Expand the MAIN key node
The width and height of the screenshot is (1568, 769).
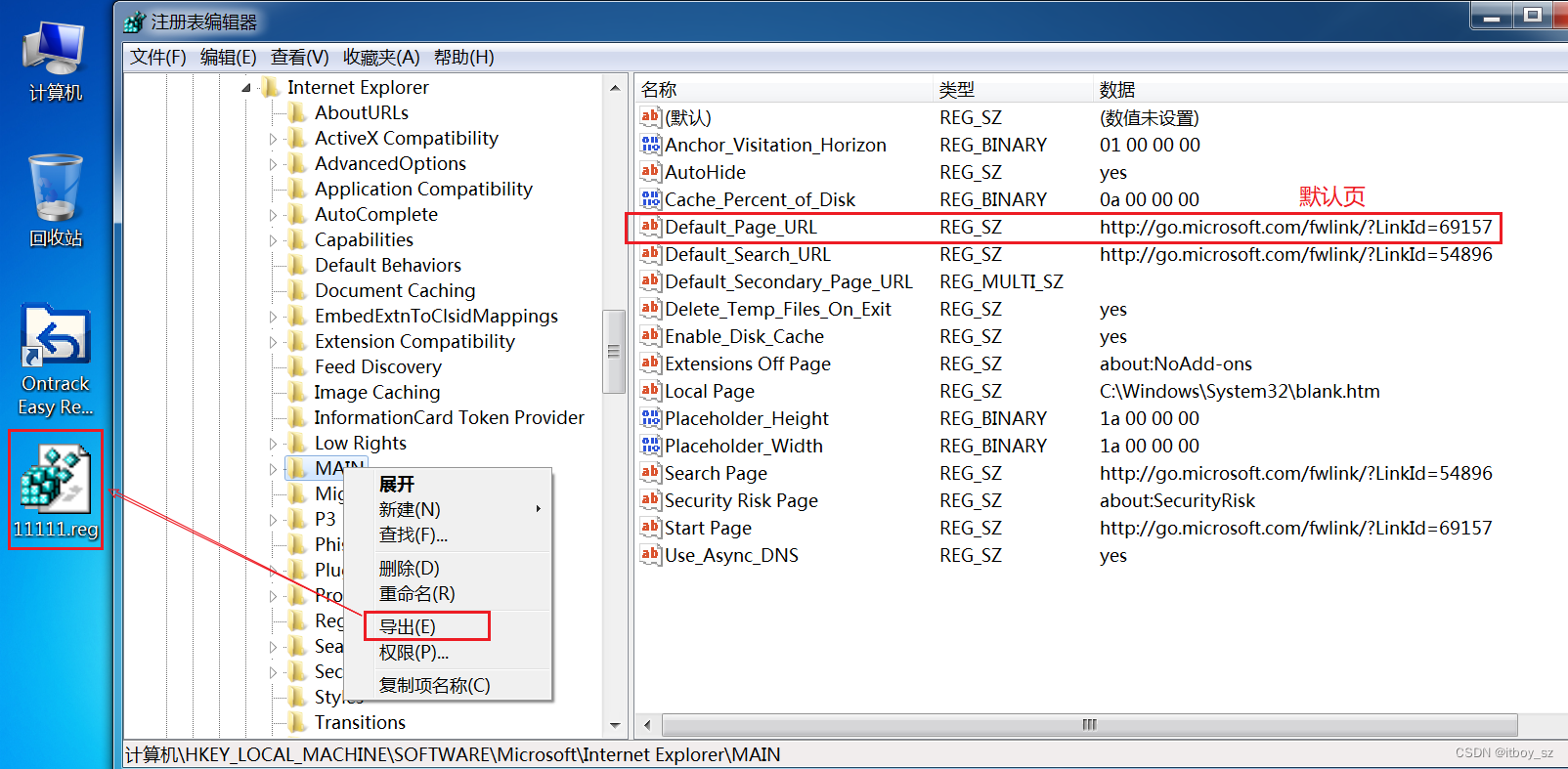274,469
